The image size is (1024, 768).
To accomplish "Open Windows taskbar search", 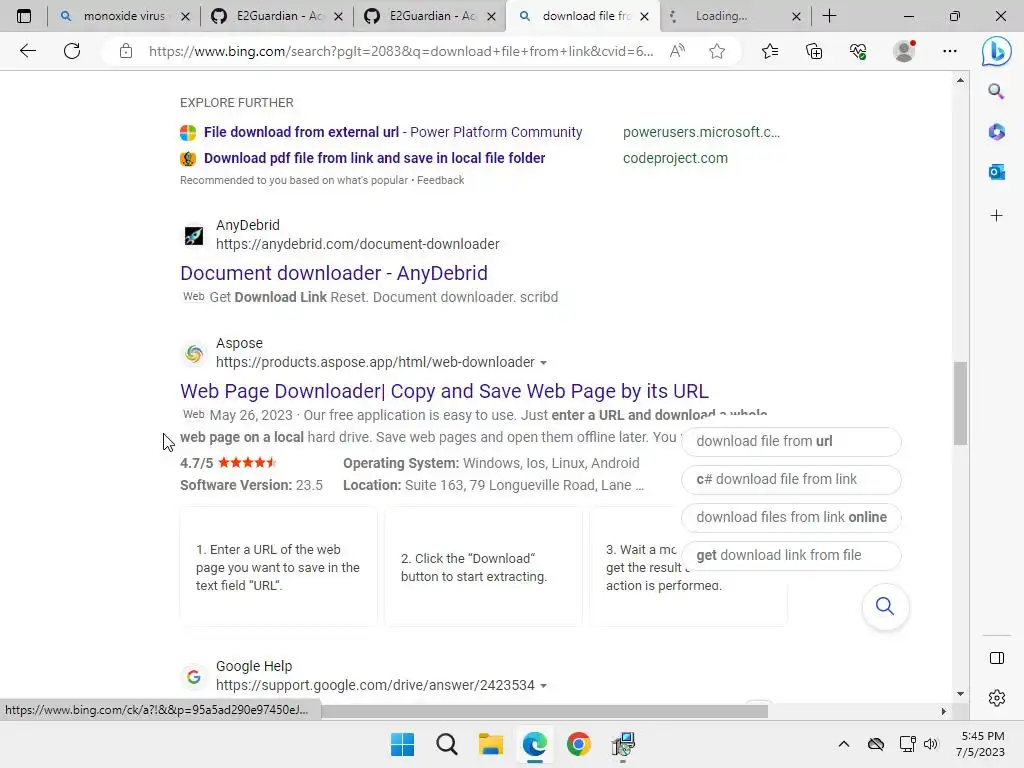I will click(x=447, y=744).
